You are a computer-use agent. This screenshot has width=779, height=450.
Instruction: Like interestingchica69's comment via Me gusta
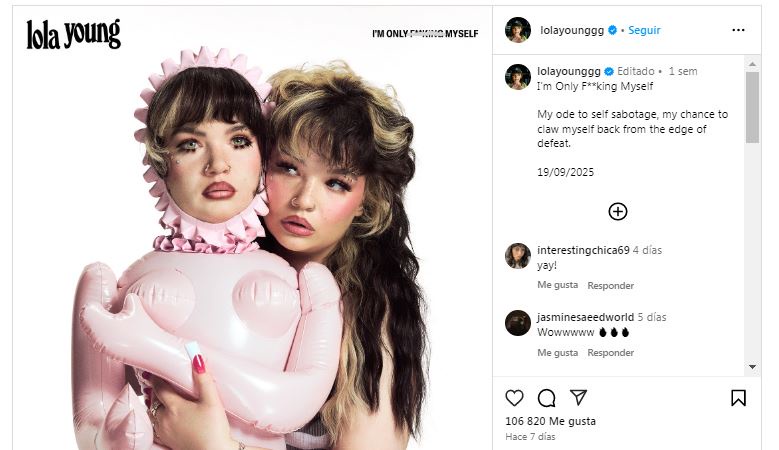557,286
